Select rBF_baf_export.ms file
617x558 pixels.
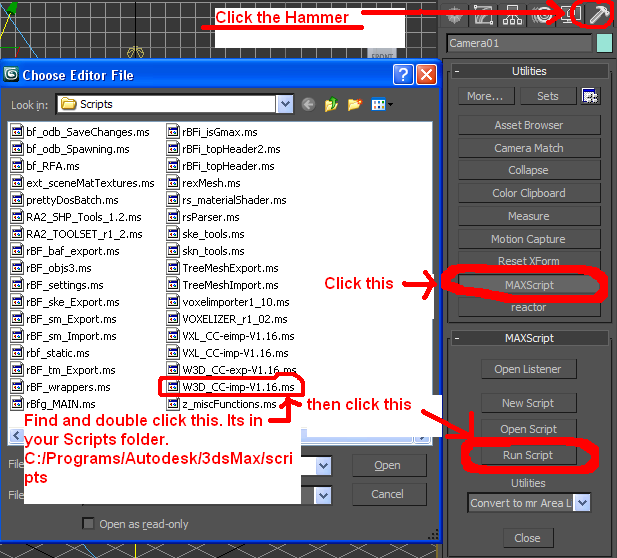(65, 251)
